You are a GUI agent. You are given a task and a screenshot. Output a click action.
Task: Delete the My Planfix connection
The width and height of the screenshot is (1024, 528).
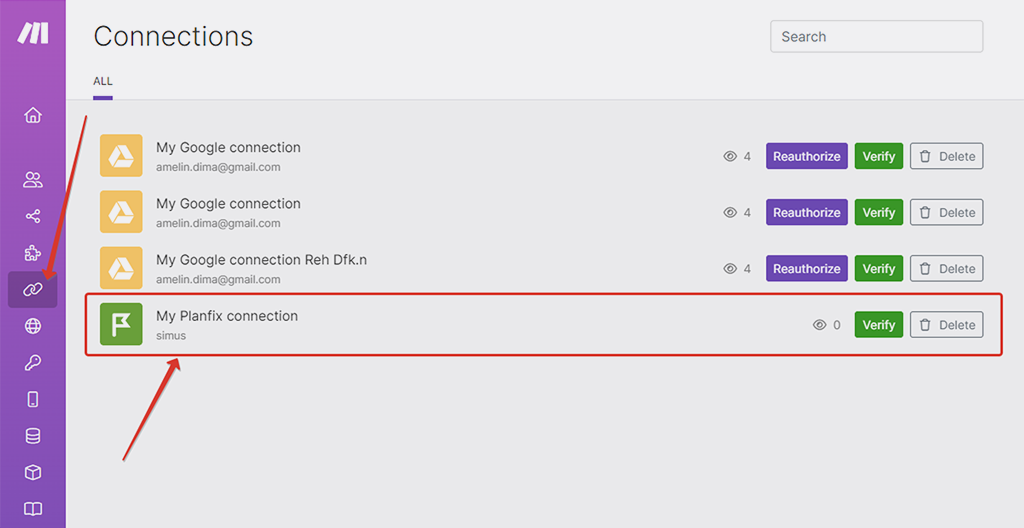[x=946, y=325]
